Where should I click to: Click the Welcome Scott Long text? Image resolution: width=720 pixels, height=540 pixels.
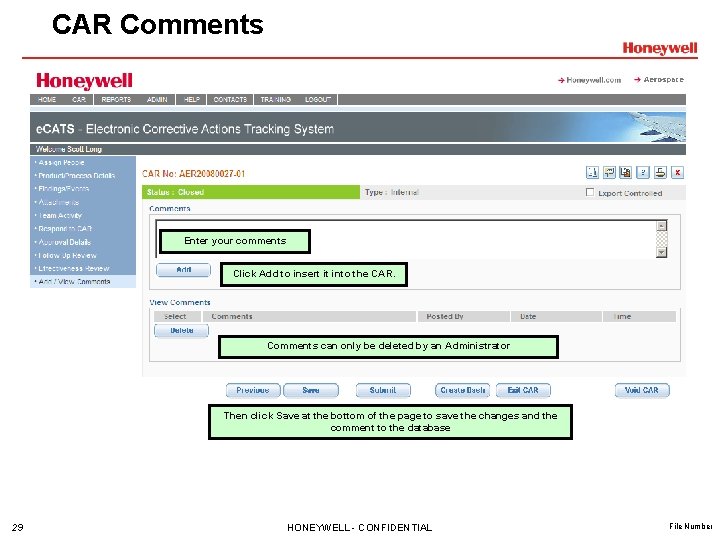(68, 149)
